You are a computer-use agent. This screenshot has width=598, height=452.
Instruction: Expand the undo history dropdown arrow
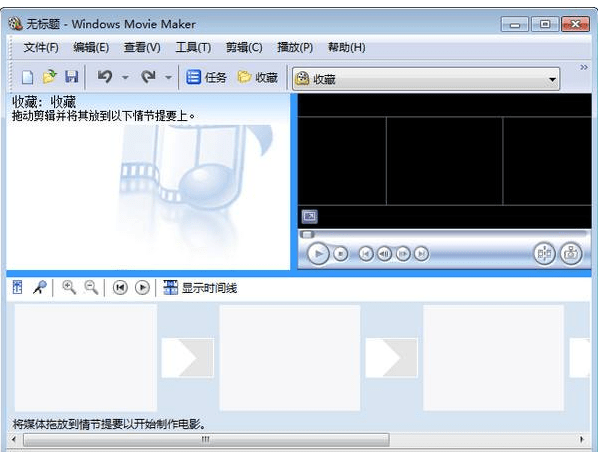point(125,78)
